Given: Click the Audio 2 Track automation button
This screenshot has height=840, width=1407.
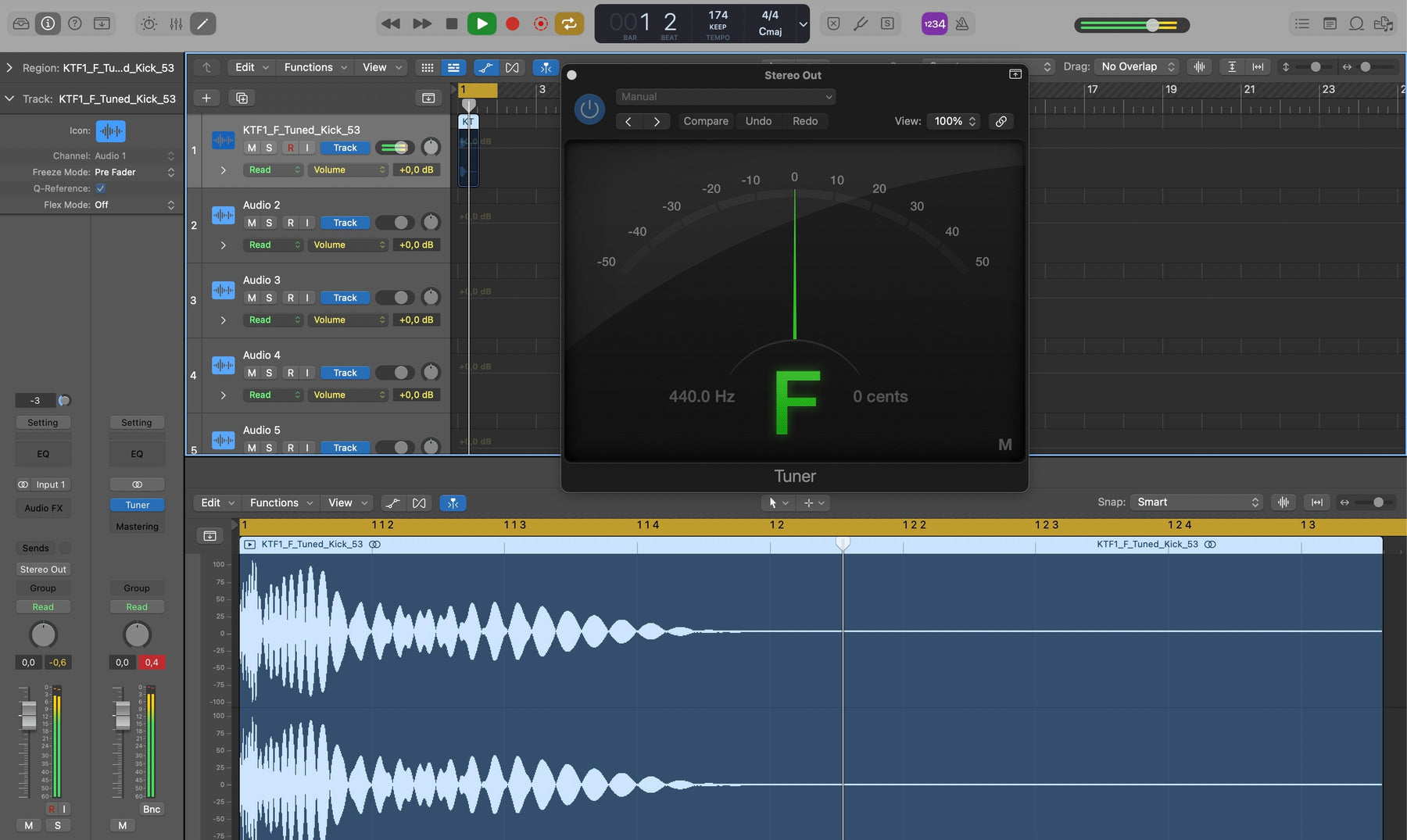Looking at the screenshot, I should pyautogui.click(x=345, y=223).
